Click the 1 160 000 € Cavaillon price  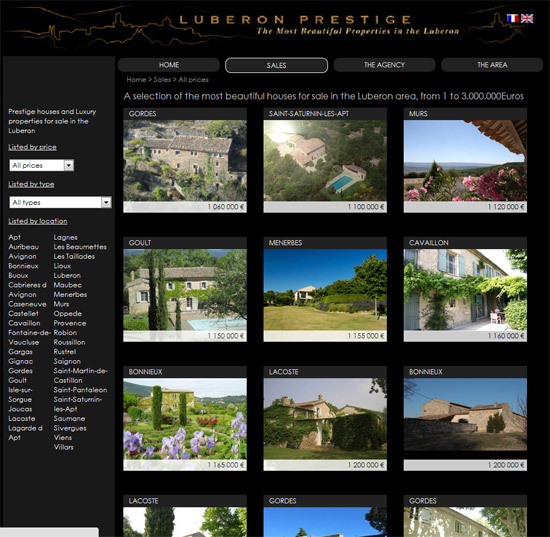pyautogui.click(x=506, y=336)
